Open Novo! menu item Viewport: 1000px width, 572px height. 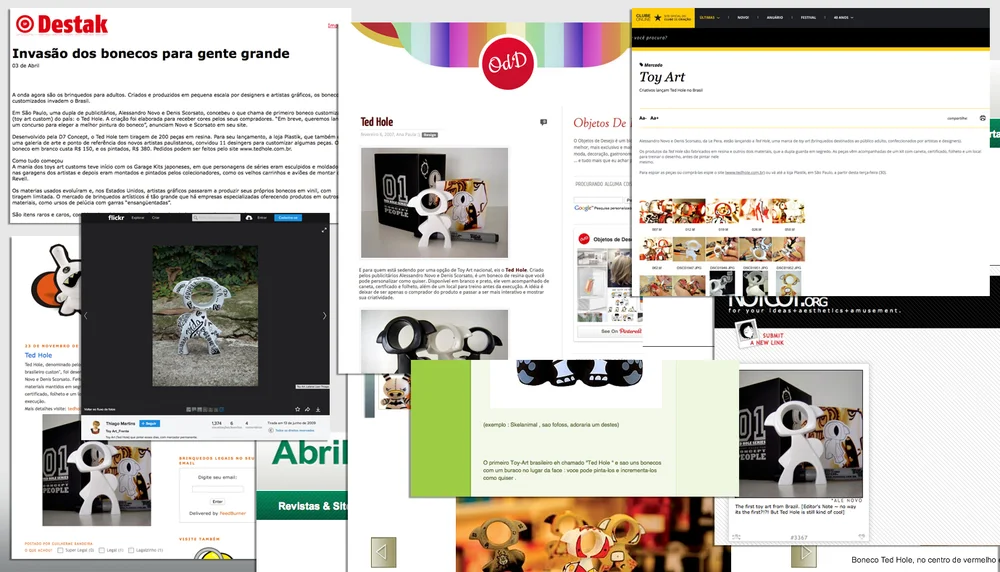pos(743,18)
